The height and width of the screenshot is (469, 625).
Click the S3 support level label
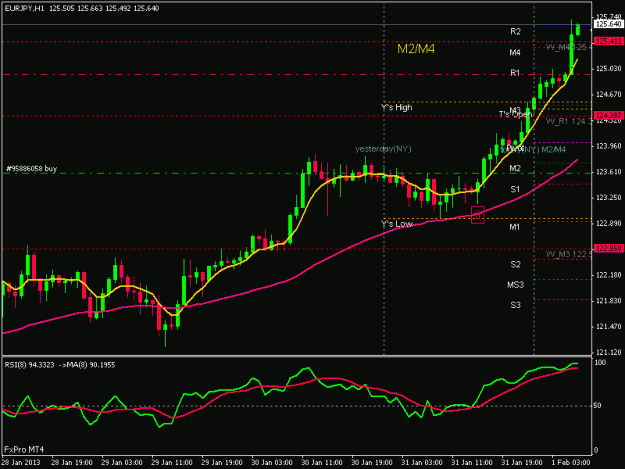(x=515, y=305)
